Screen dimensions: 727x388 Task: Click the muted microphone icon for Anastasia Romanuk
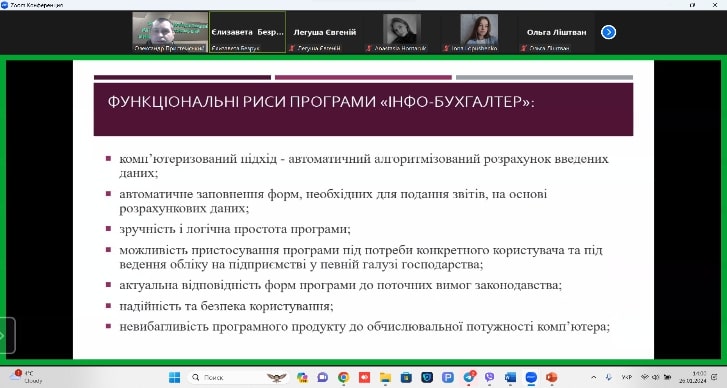click(x=369, y=48)
